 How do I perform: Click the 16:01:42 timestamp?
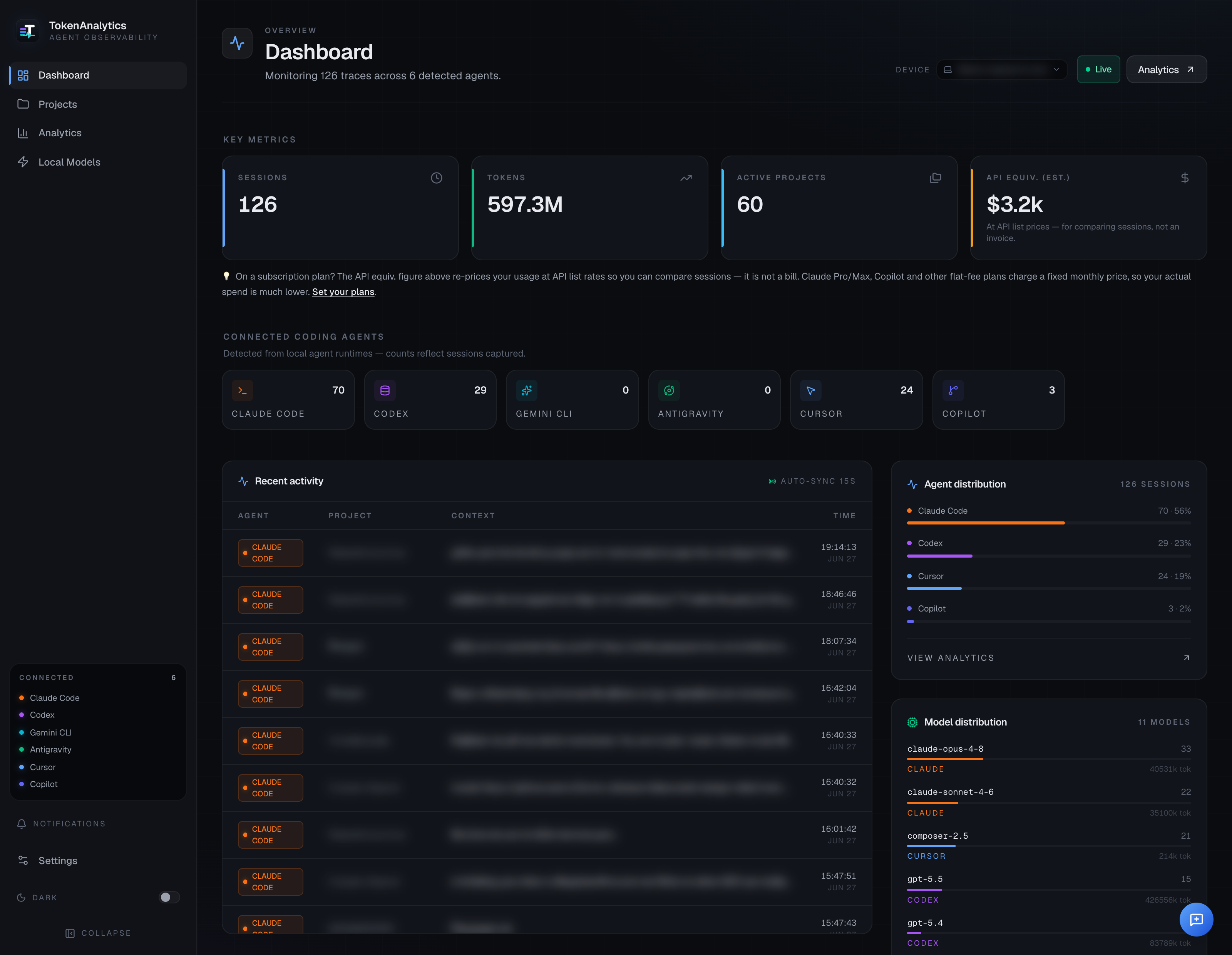click(x=838, y=829)
